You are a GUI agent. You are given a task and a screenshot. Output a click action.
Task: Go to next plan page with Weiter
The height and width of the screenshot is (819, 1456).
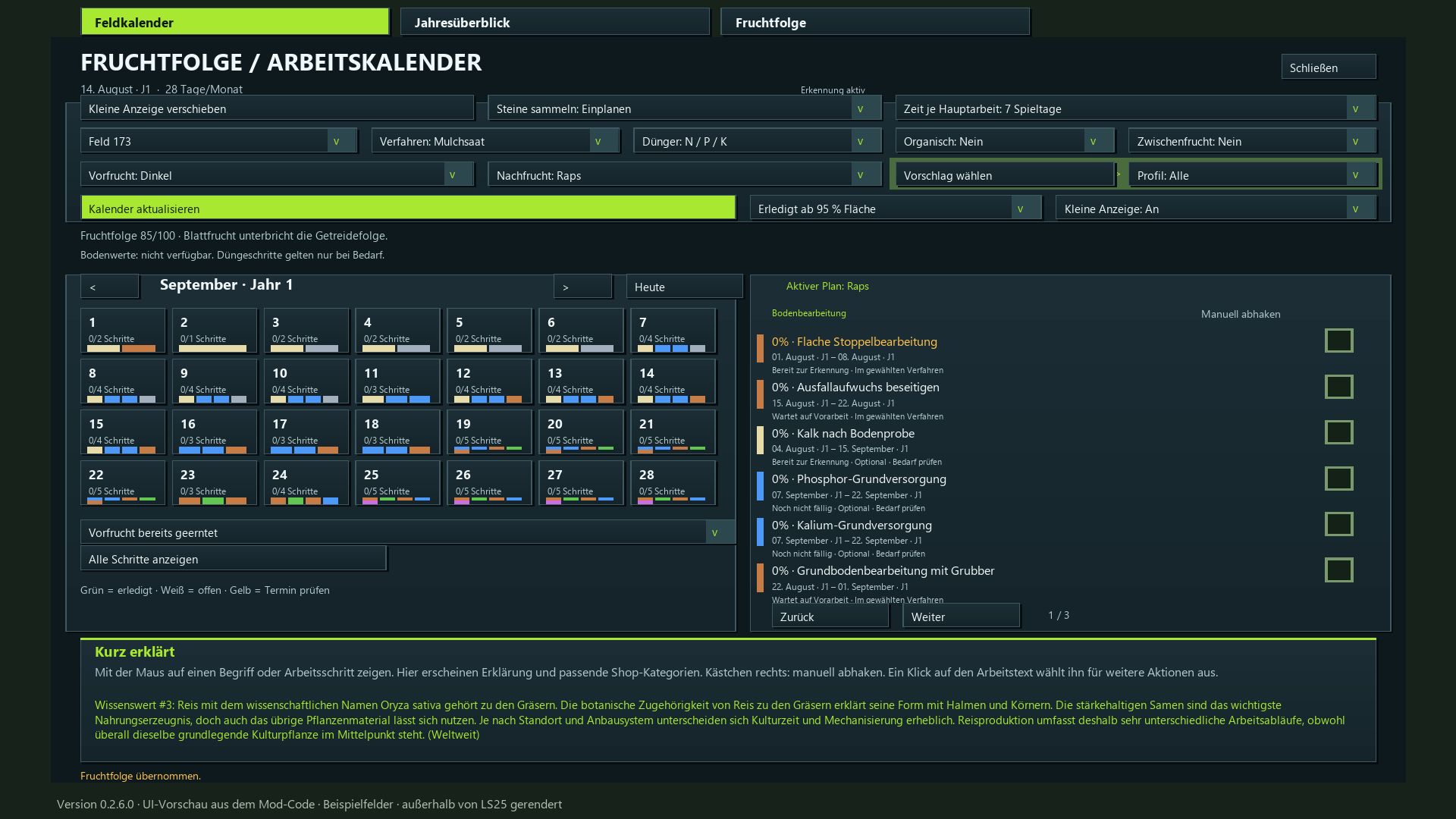[961, 616]
